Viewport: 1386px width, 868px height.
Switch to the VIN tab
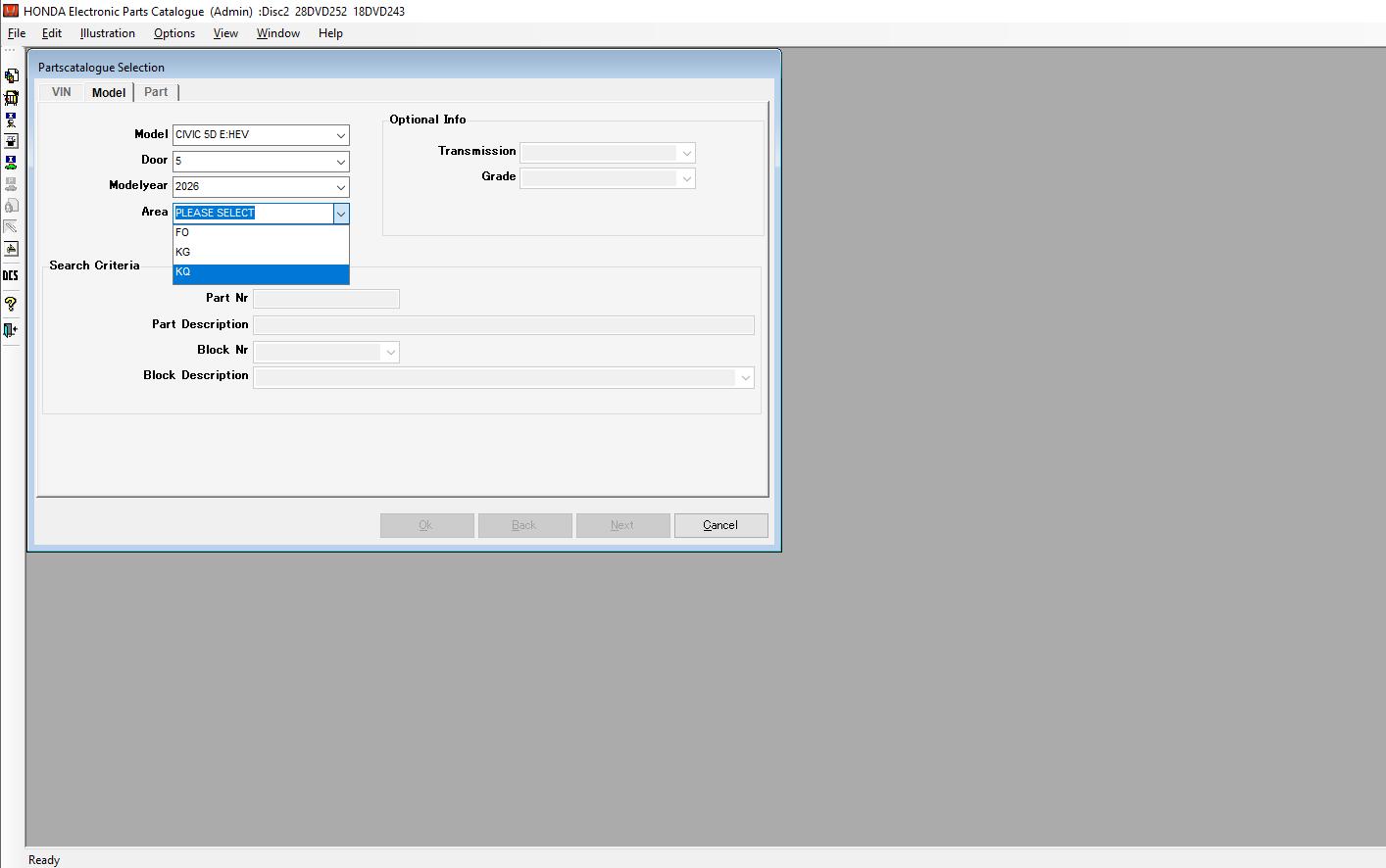click(61, 92)
